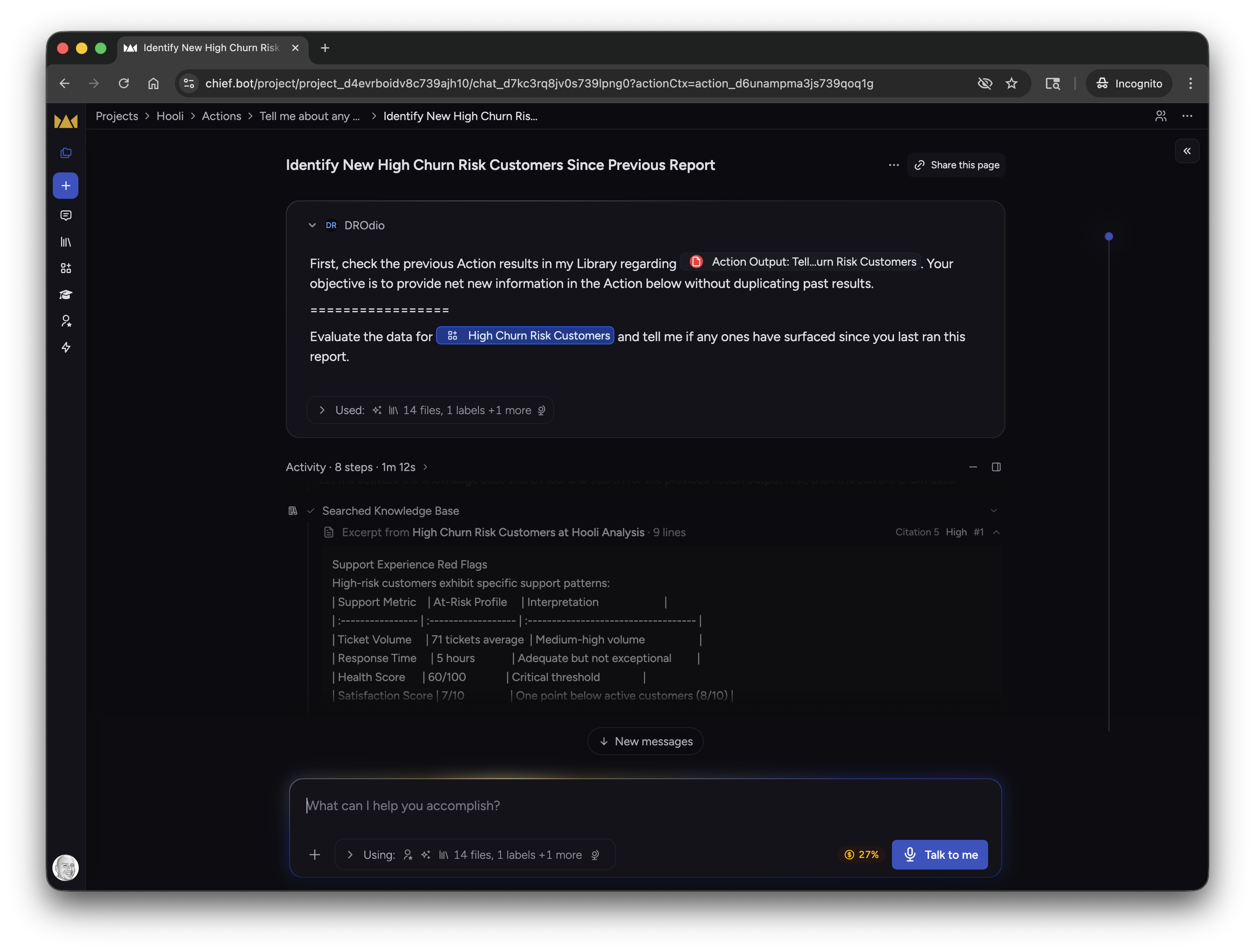
Task: Click the DROdio author name
Action: pos(364,225)
